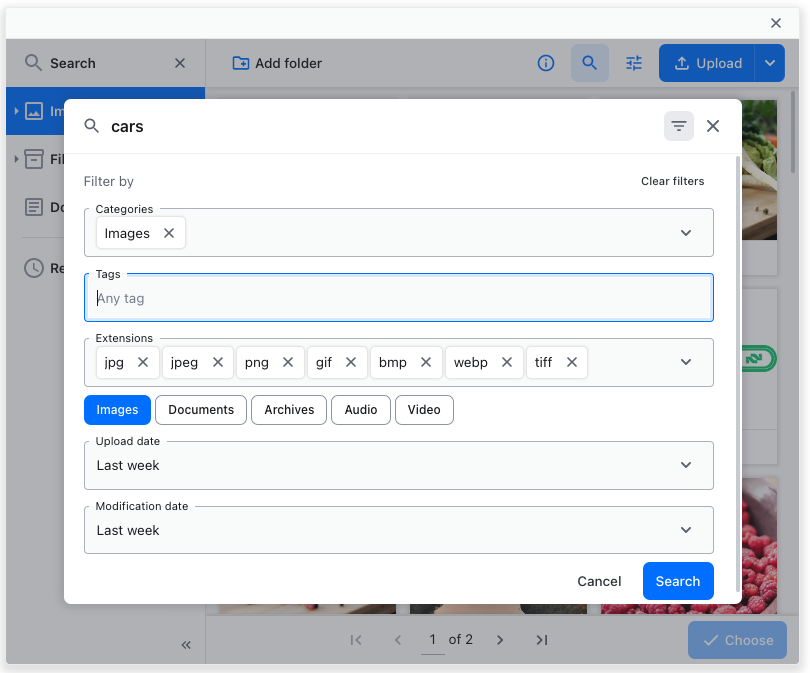
Task: Enable the Audio quick filter
Action: tap(361, 410)
